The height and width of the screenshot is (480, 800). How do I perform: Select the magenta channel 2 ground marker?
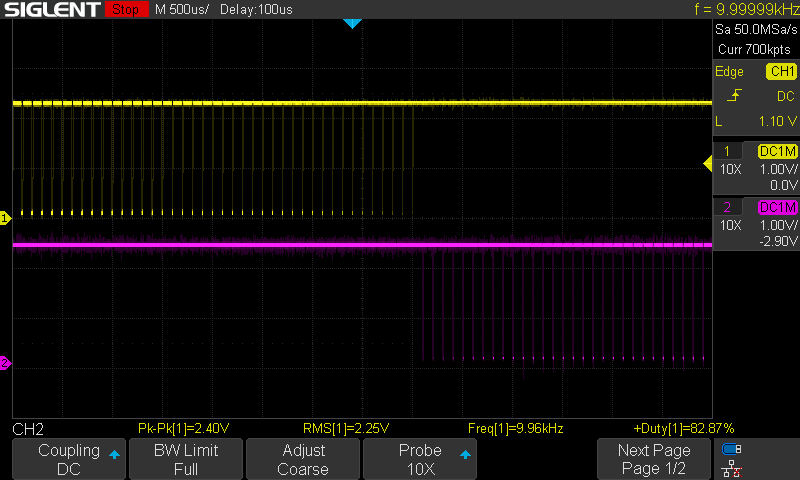click(5, 363)
